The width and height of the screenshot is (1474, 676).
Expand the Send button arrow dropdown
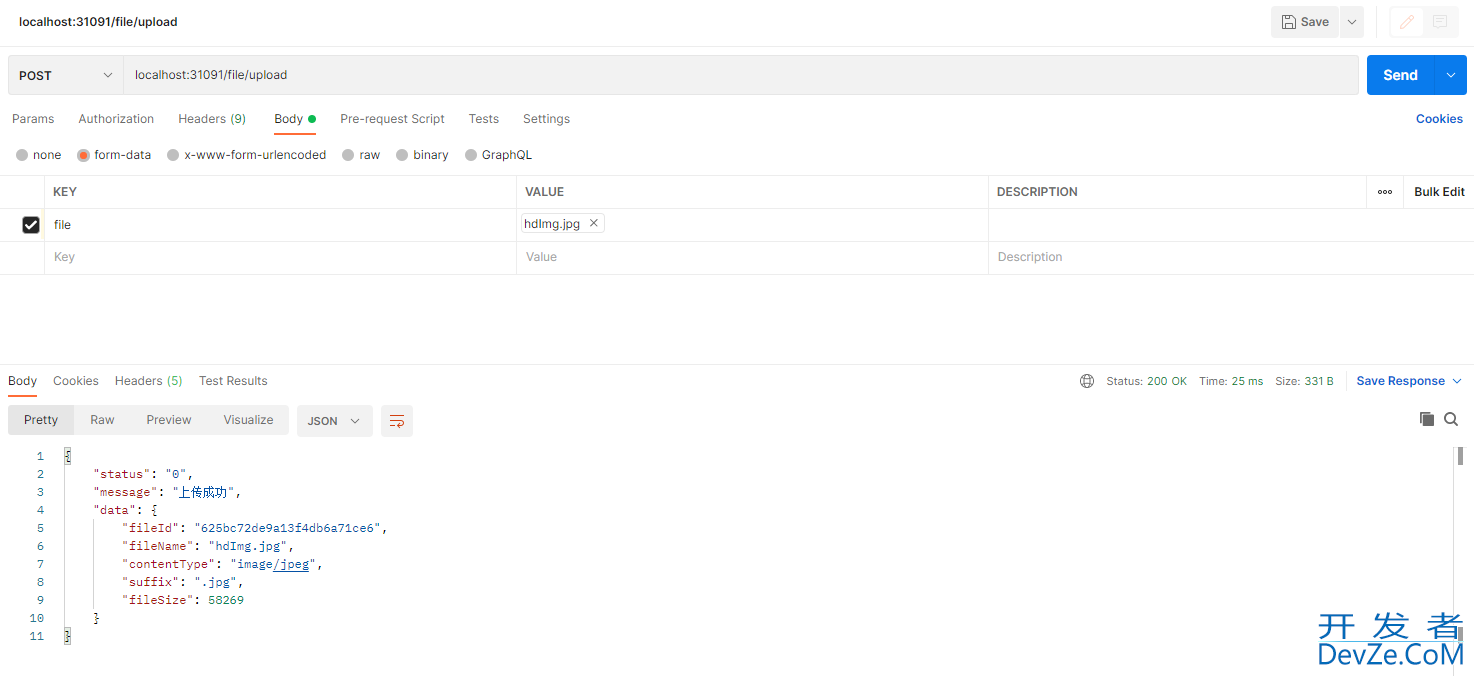point(1450,75)
